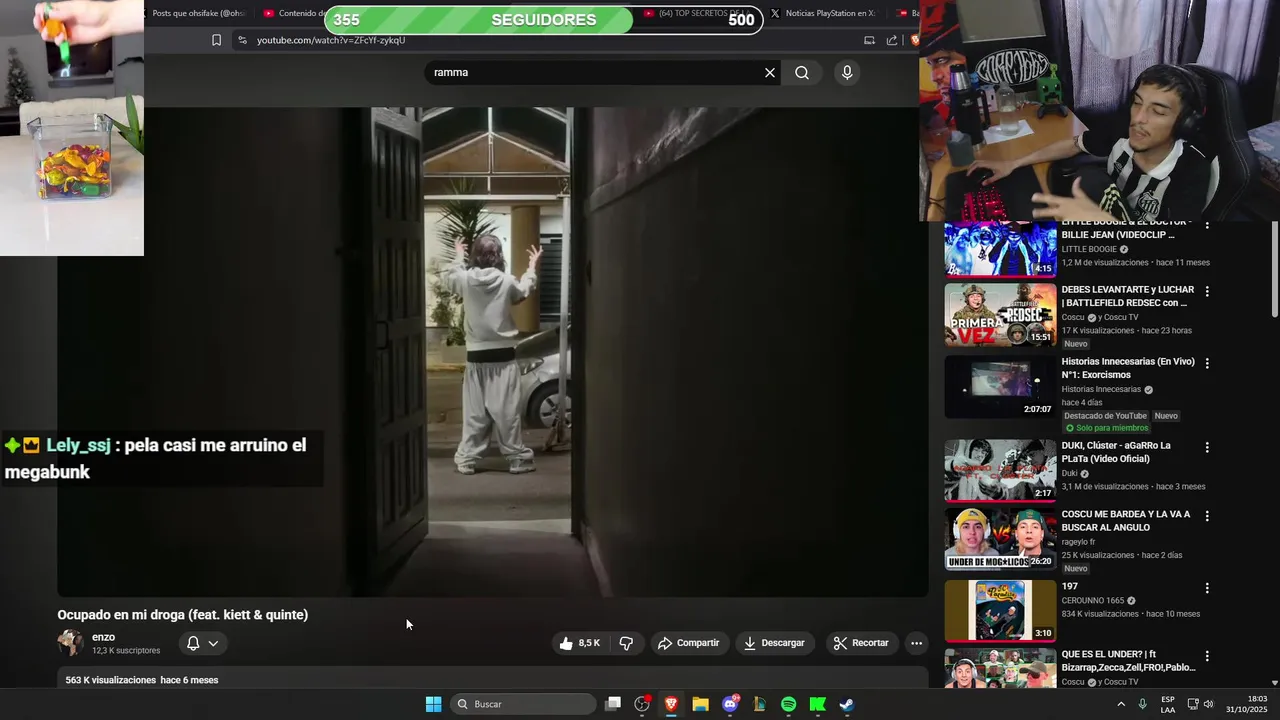Viewport: 1280px width, 720px height.
Task: Open options for DUKI aGaRRo La PLaTa
Action: pyautogui.click(x=1207, y=447)
